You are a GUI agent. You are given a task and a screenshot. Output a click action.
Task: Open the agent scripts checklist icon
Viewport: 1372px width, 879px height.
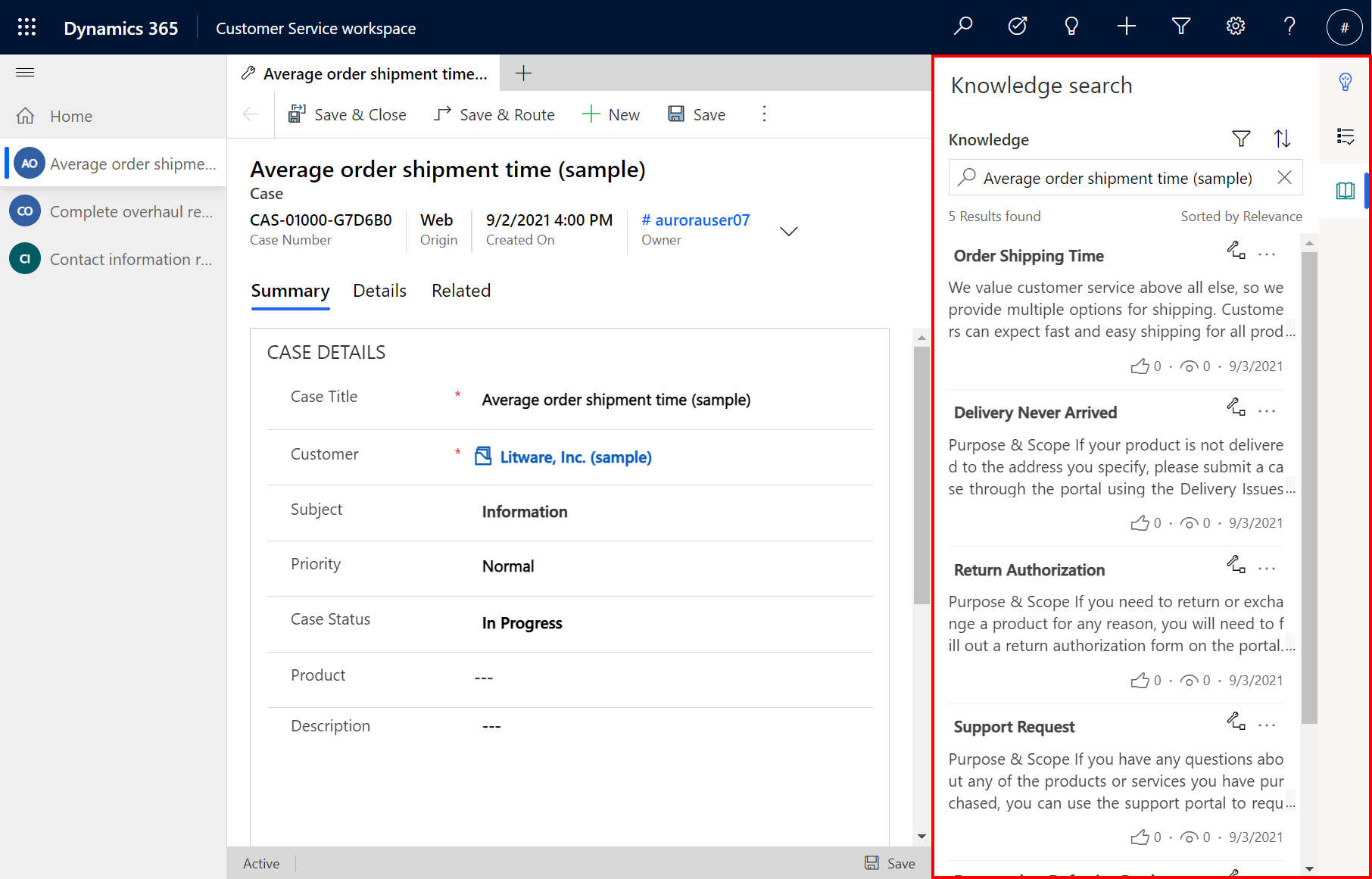tap(1345, 136)
